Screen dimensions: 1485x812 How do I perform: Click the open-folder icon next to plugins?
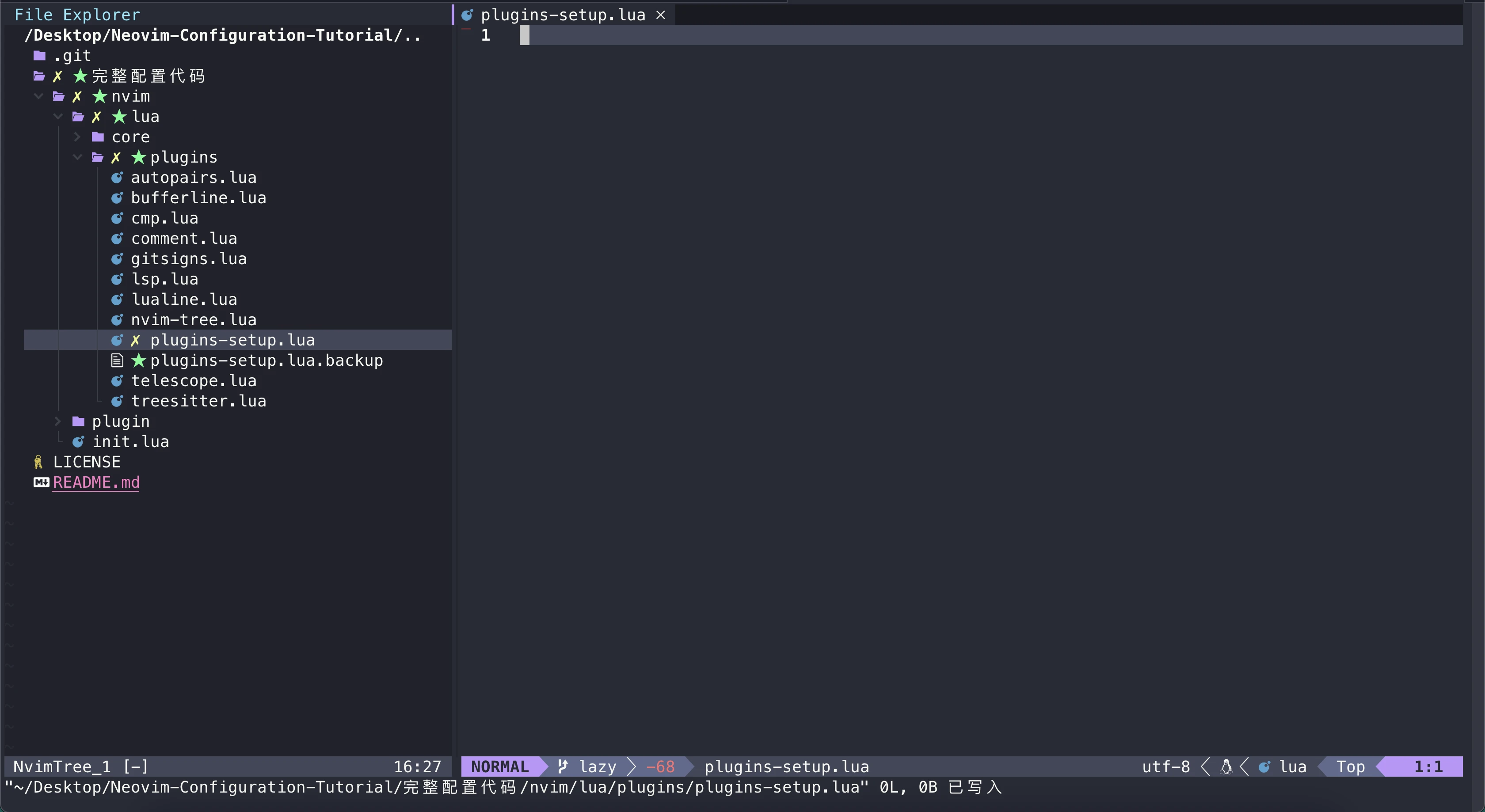tap(97, 157)
